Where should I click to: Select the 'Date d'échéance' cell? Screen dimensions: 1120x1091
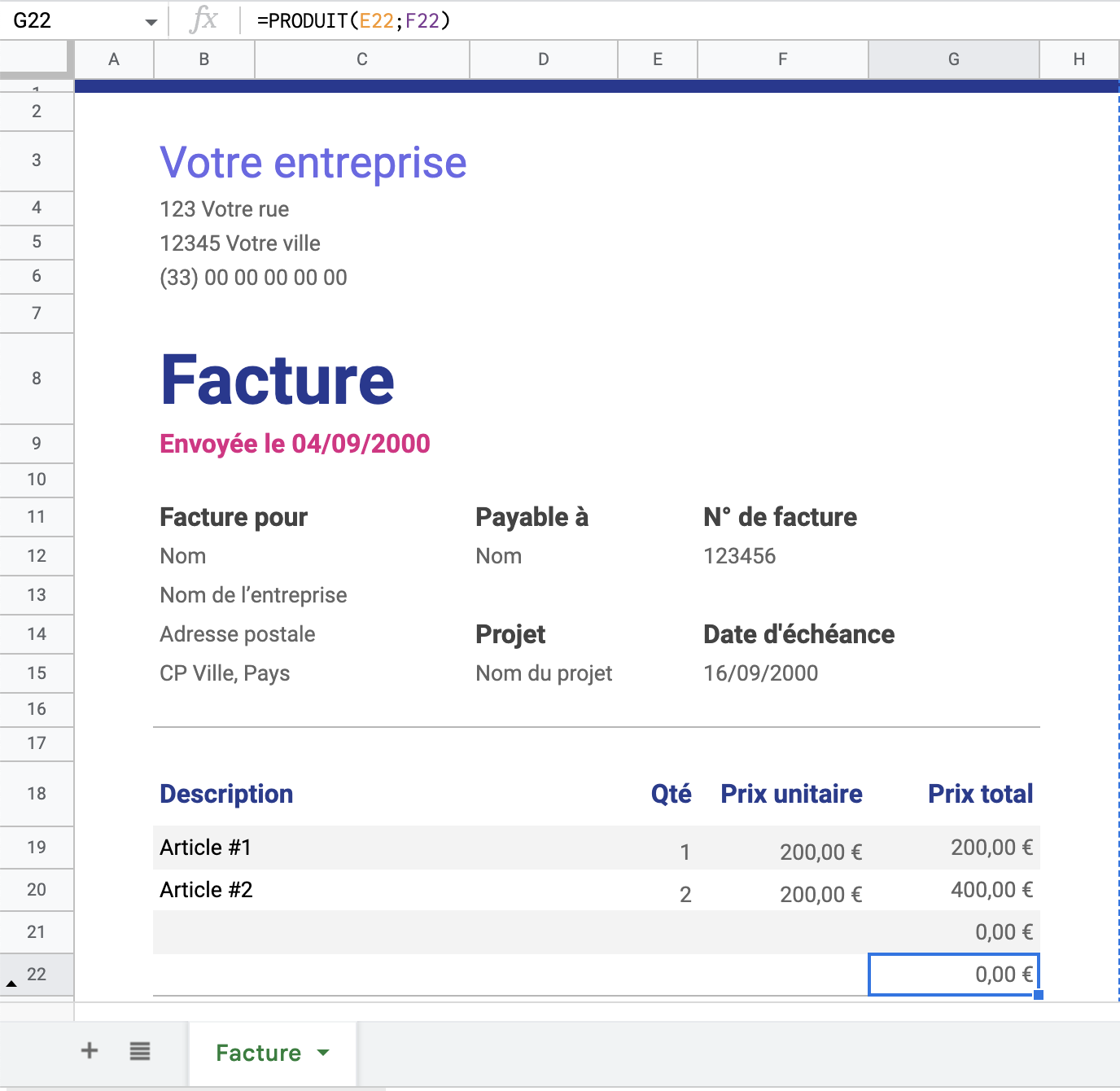pyautogui.click(x=798, y=634)
